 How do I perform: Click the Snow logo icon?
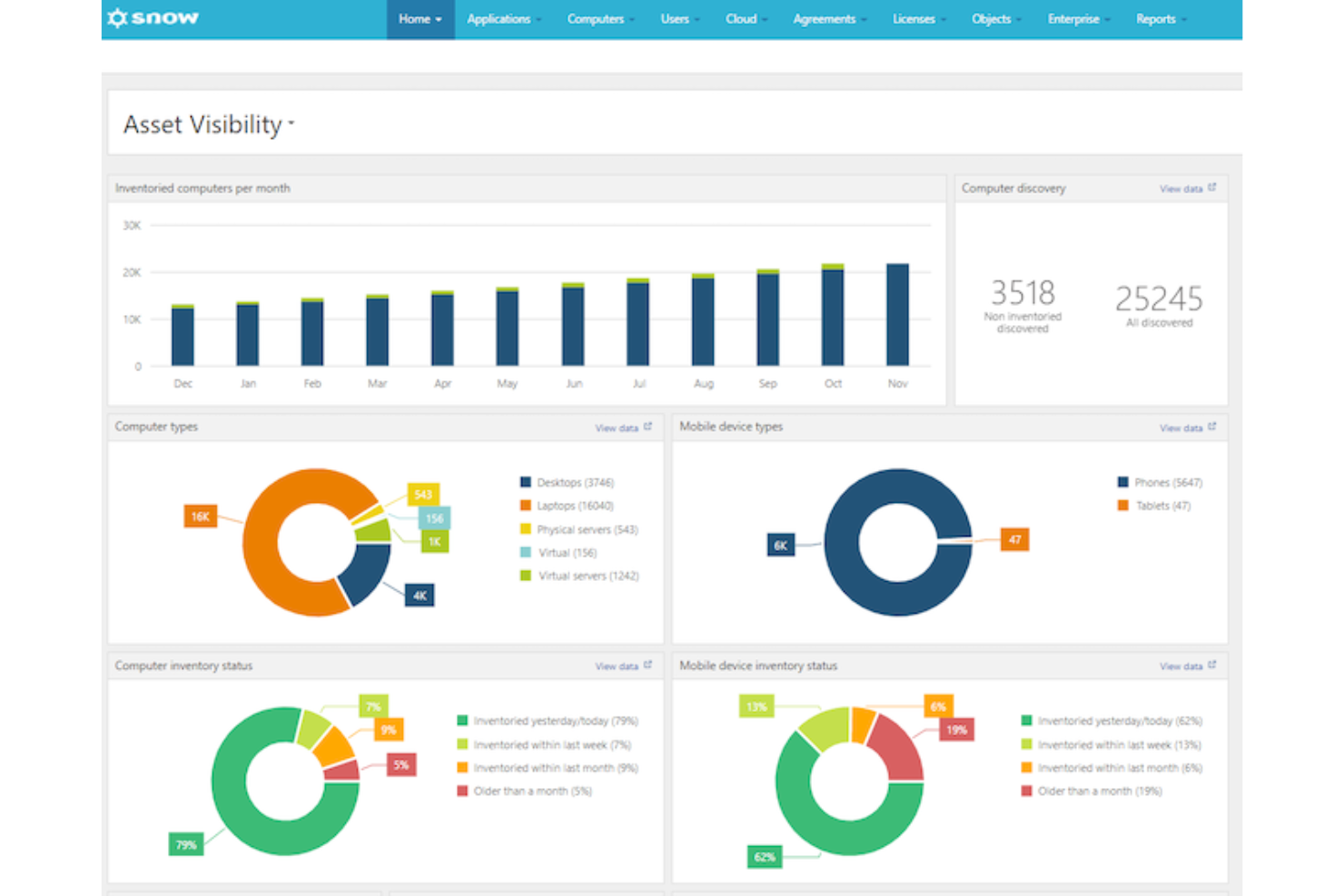coord(116,17)
